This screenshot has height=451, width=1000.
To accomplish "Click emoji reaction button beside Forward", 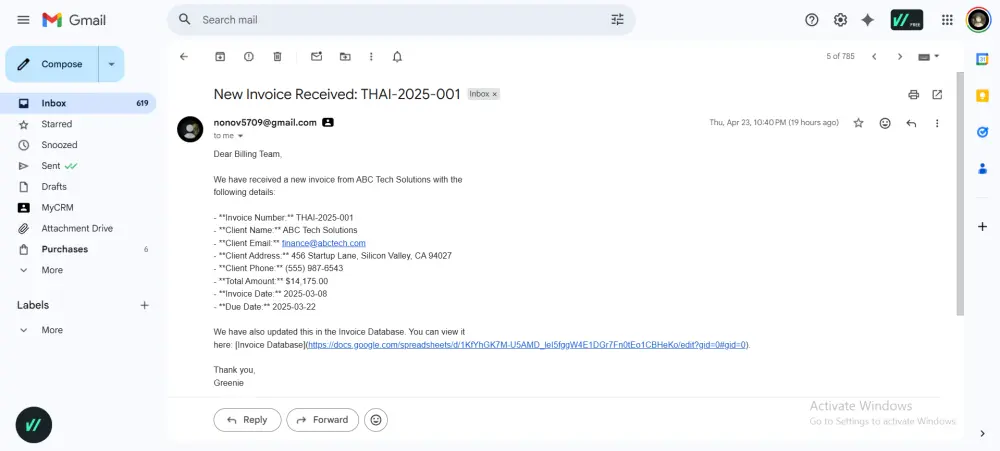I will (376, 420).
